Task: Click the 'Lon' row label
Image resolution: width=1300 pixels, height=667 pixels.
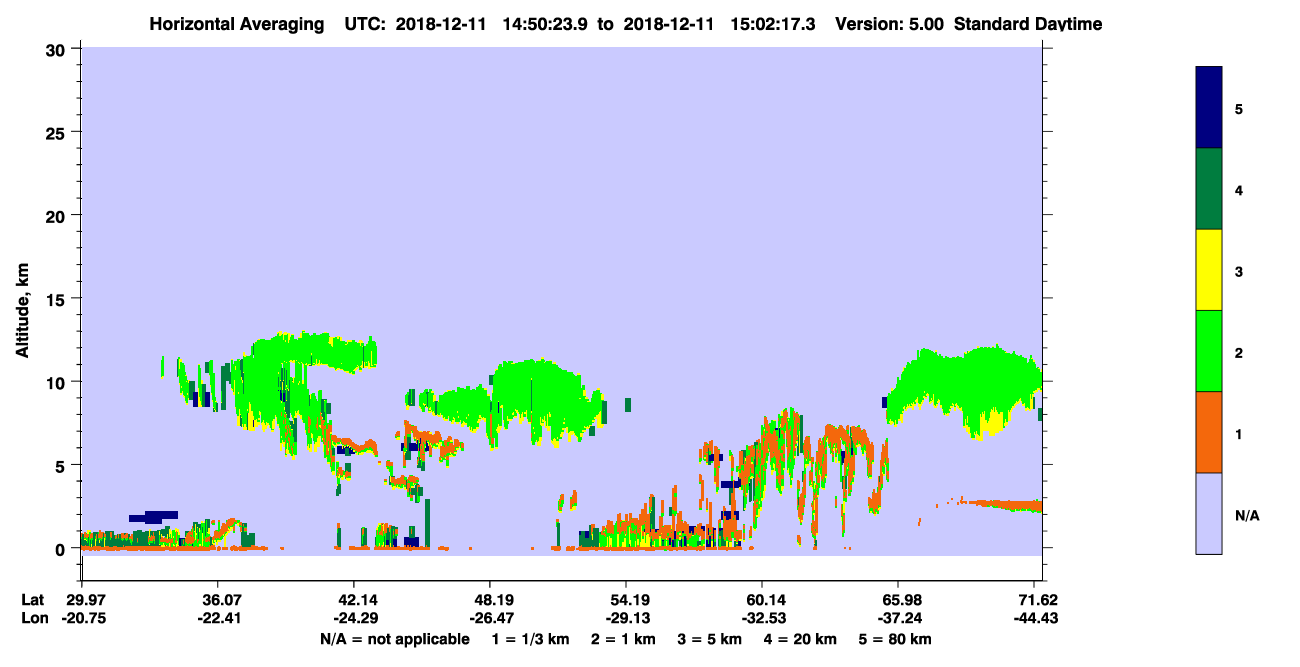Action: point(33,618)
